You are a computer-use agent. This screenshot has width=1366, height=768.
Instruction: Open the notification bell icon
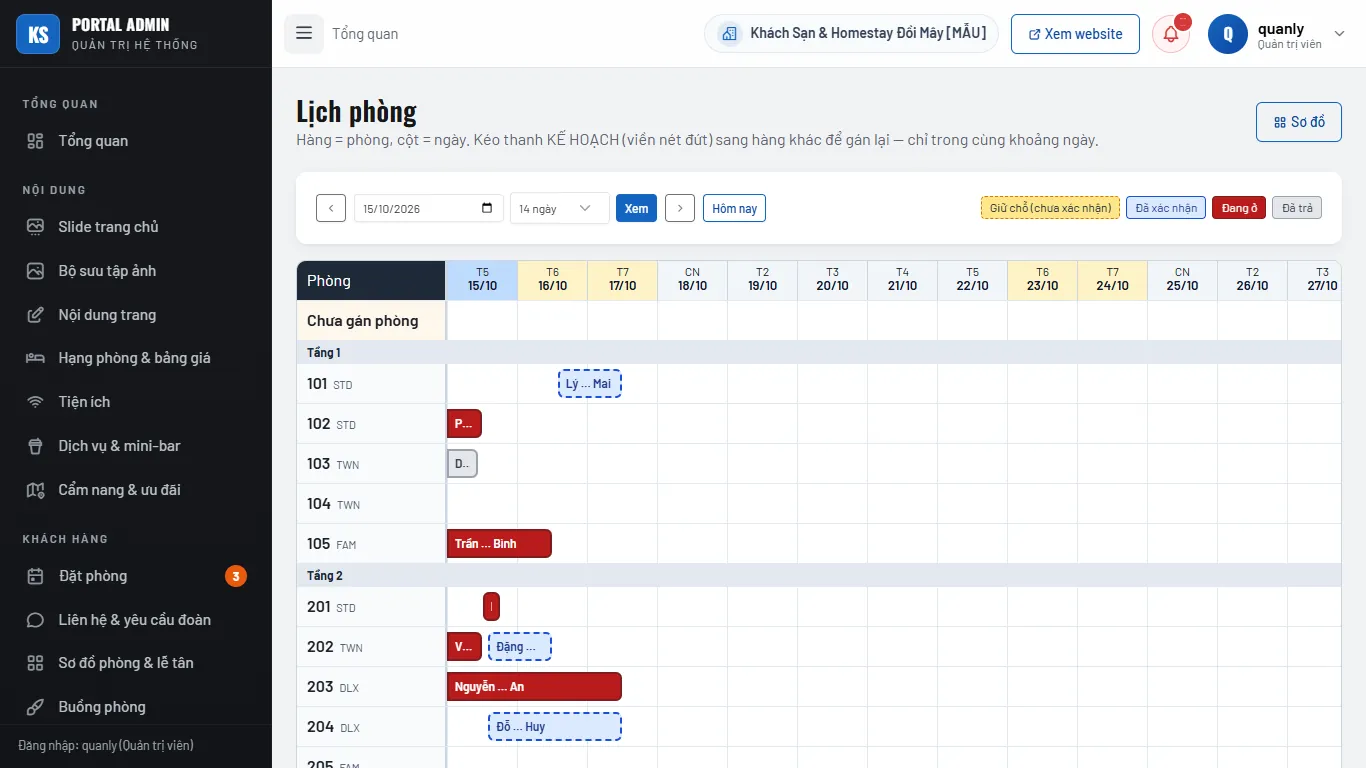point(1171,34)
